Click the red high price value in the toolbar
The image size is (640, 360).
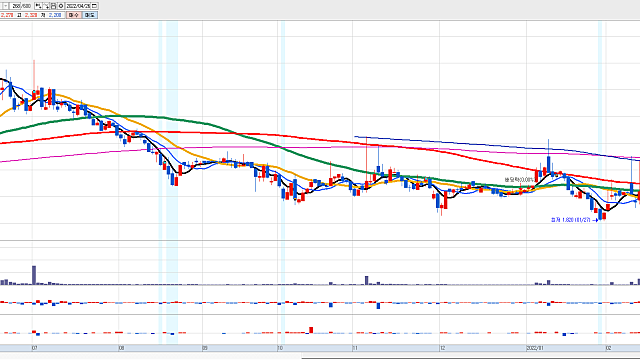[x=31, y=15]
